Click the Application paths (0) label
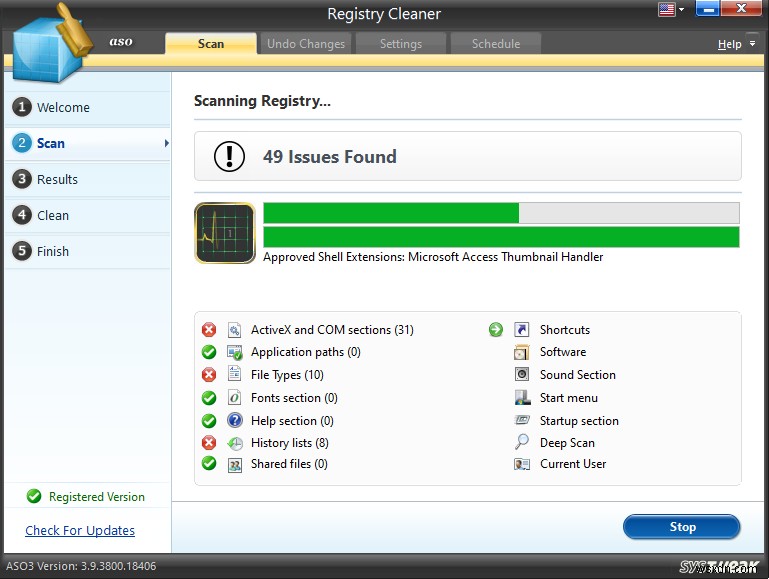769x579 pixels. tap(306, 352)
